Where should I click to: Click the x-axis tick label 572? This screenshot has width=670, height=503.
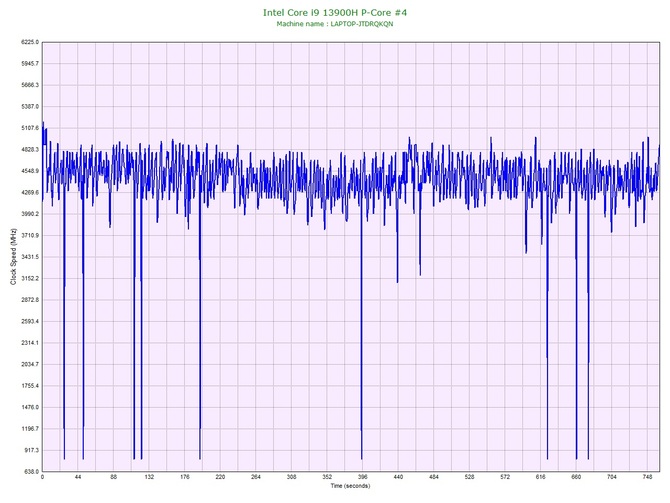(505, 477)
